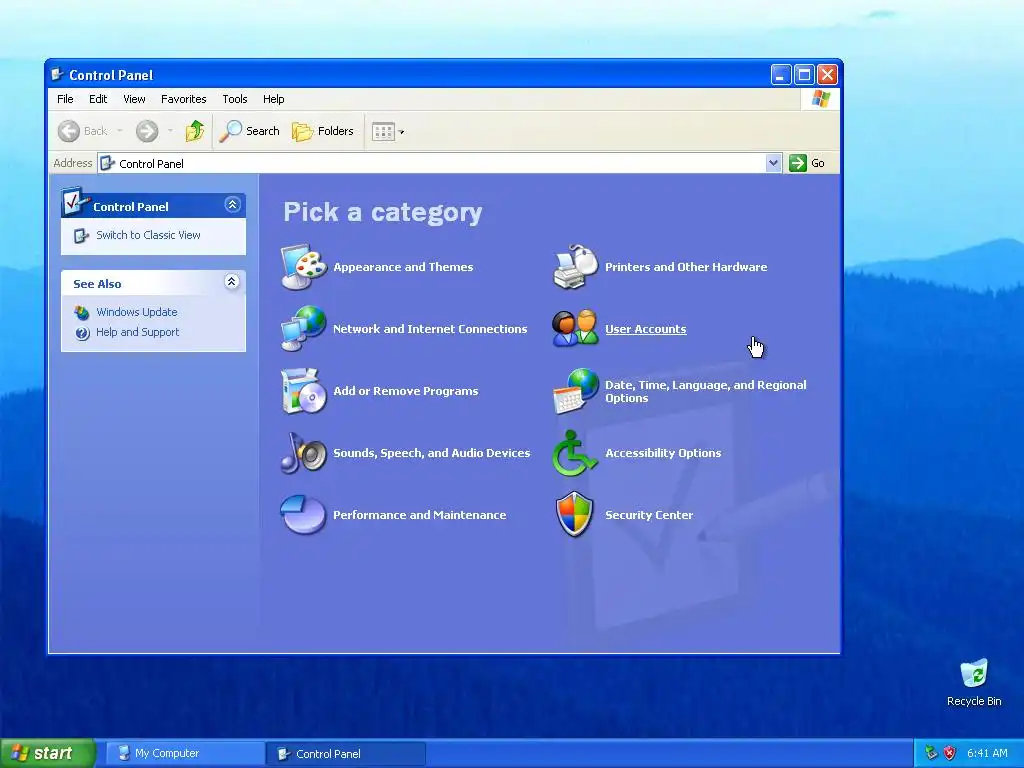
Task: Open the Help menu
Action: point(274,99)
